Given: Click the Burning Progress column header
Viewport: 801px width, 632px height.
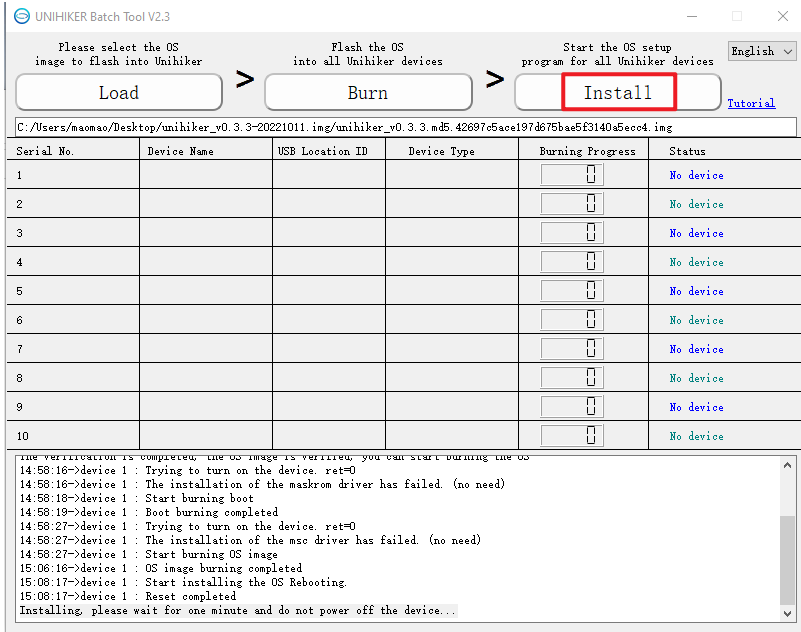Looking at the screenshot, I should 587,151.
